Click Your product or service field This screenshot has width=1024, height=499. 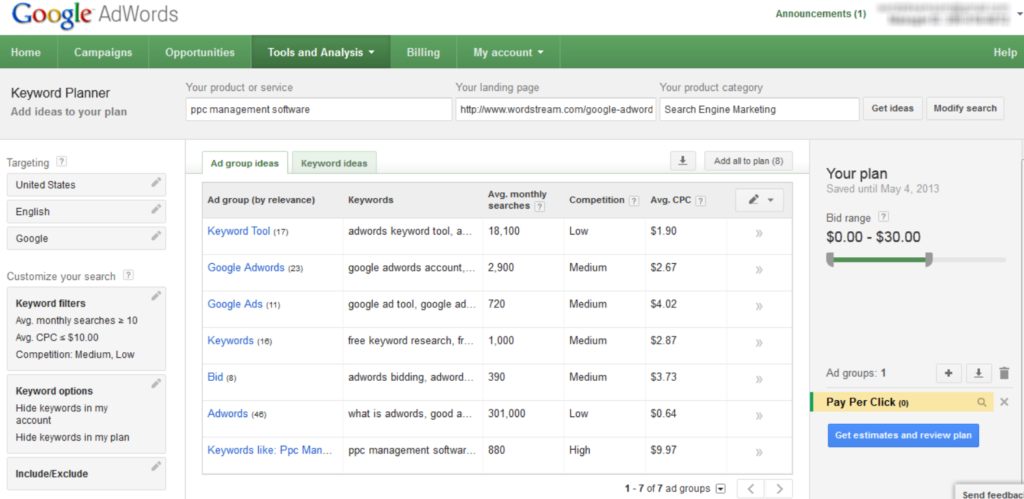319,110
